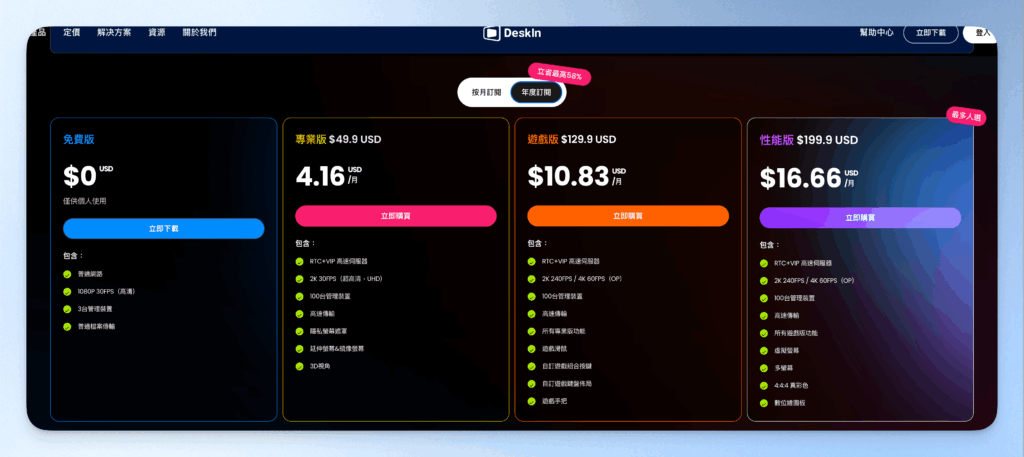Click orange 立即購買 button for 遊戲版
Viewport: 1024px width, 457px height.
pos(628,216)
